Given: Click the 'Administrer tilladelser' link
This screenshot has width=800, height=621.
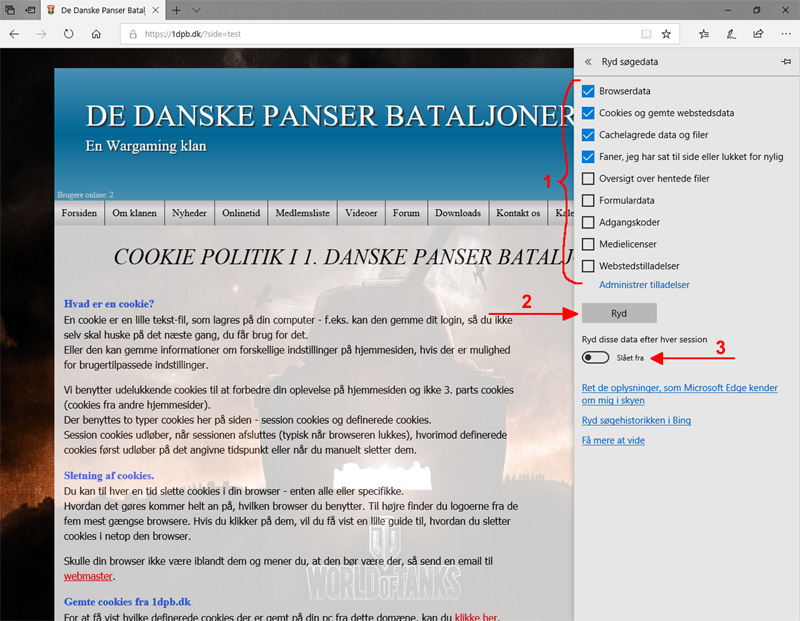Looking at the screenshot, I should click(x=643, y=285).
